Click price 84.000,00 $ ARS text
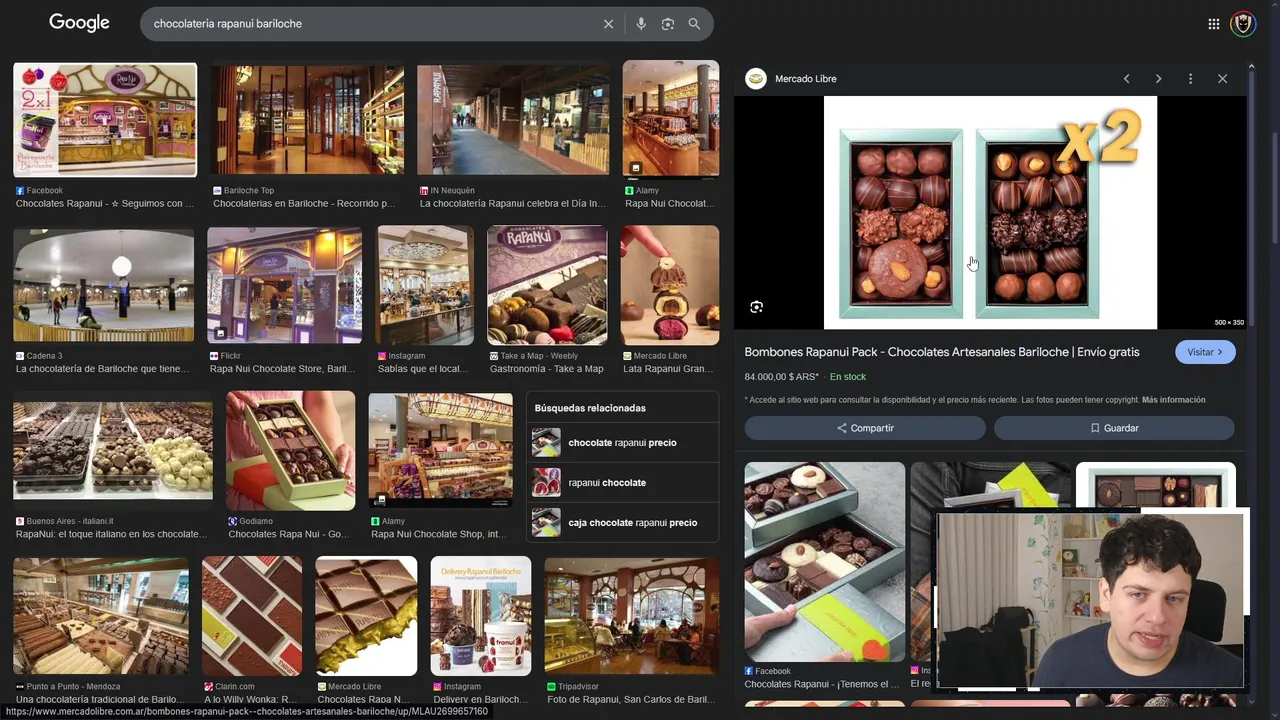The height and width of the screenshot is (720, 1280). 782,377
